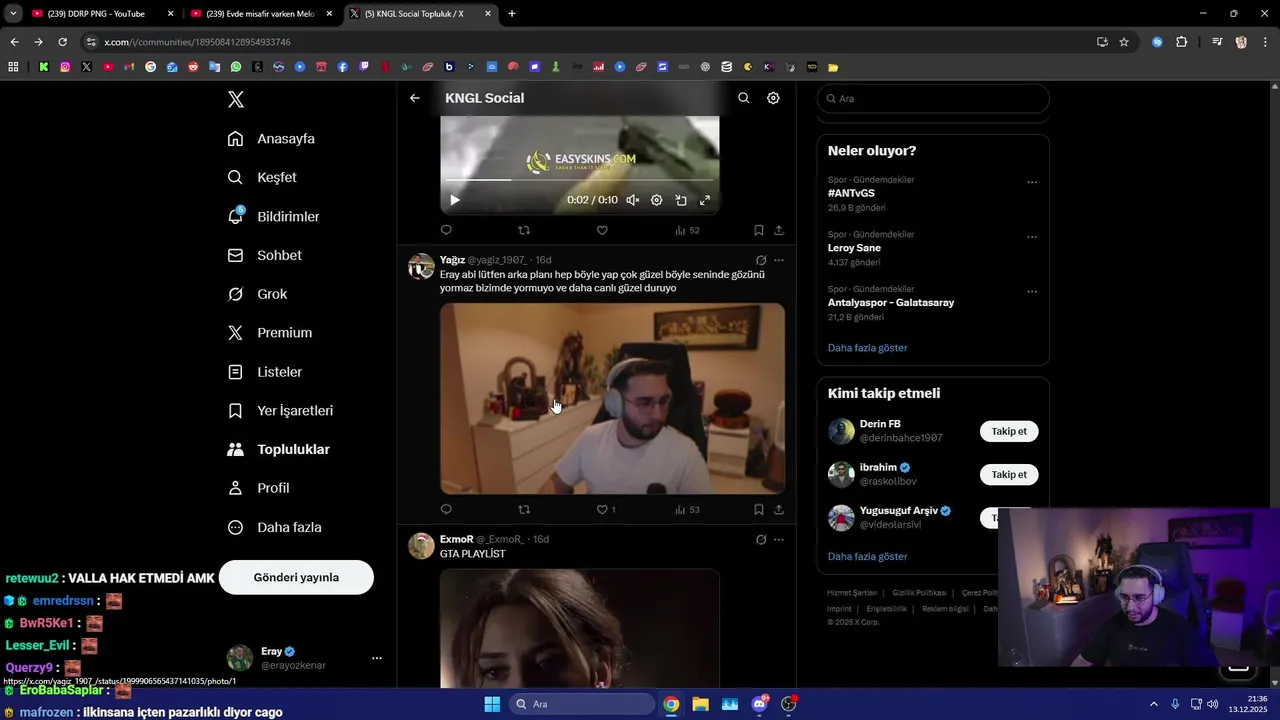Click the X logo in sidebar

pyautogui.click(x=236, y=99)
